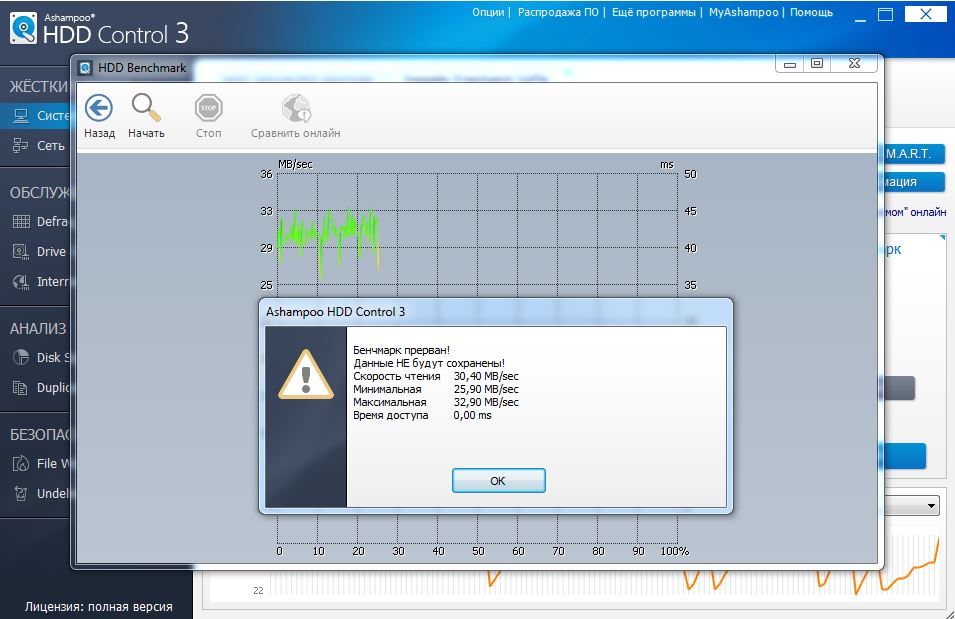Click the АНАЛИЗ section header in sidebar

point(38,328)
